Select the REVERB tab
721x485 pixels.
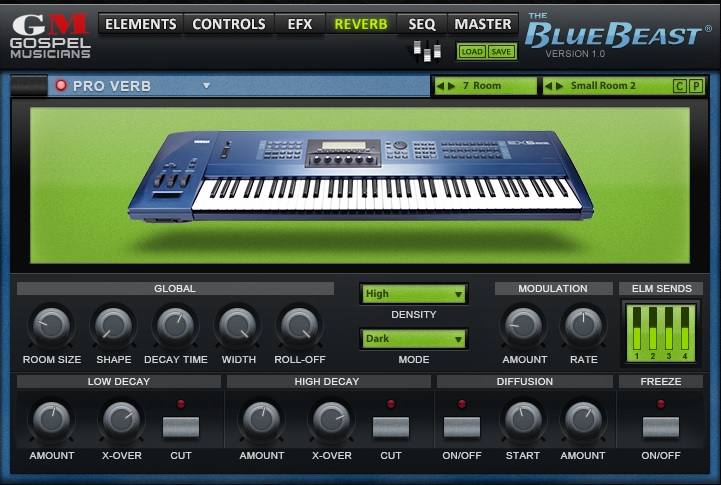pos(361,24)
